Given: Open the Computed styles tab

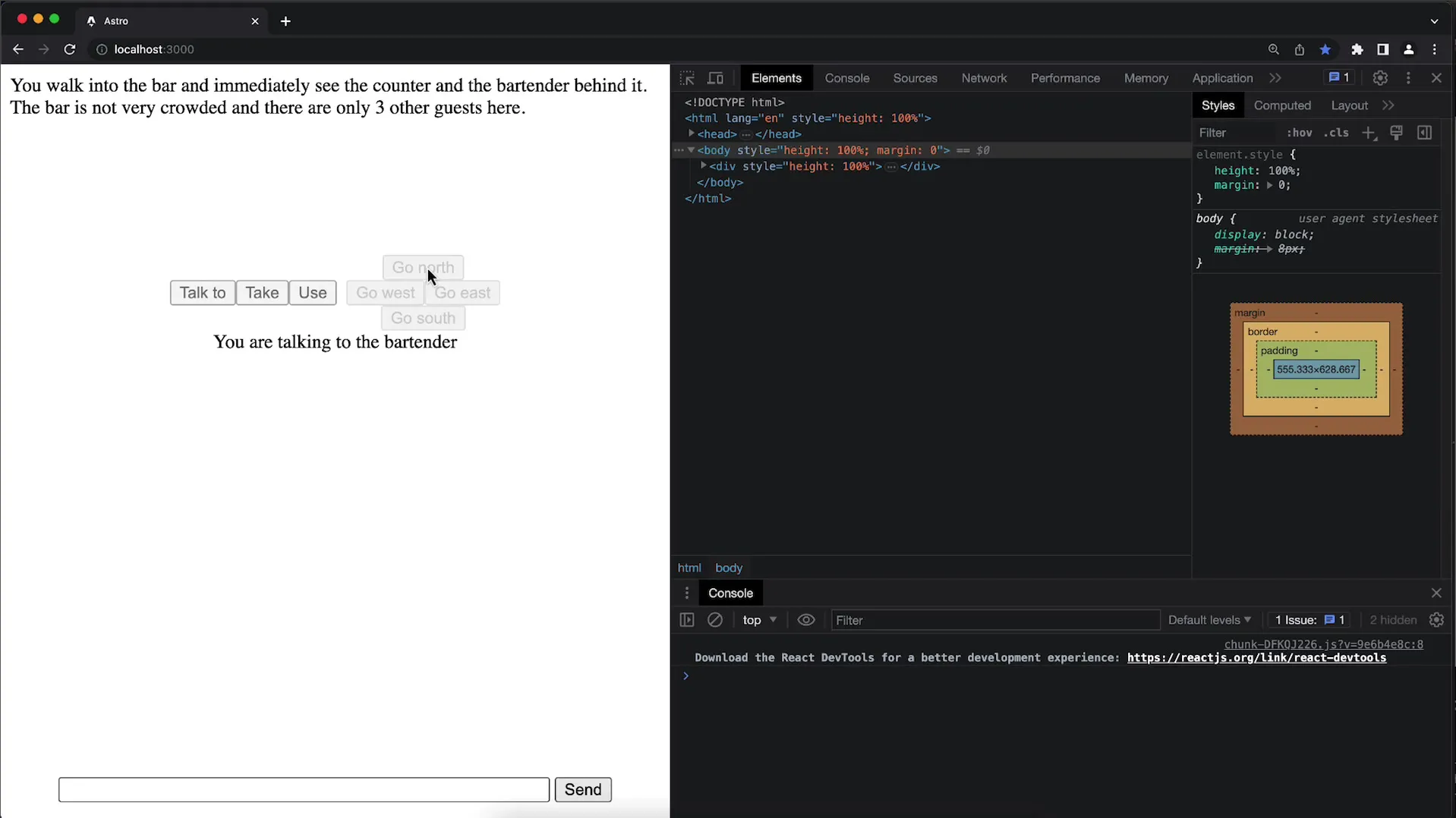Looking at the screenshot, I should pyautogui.click(x=1282, y=105).
